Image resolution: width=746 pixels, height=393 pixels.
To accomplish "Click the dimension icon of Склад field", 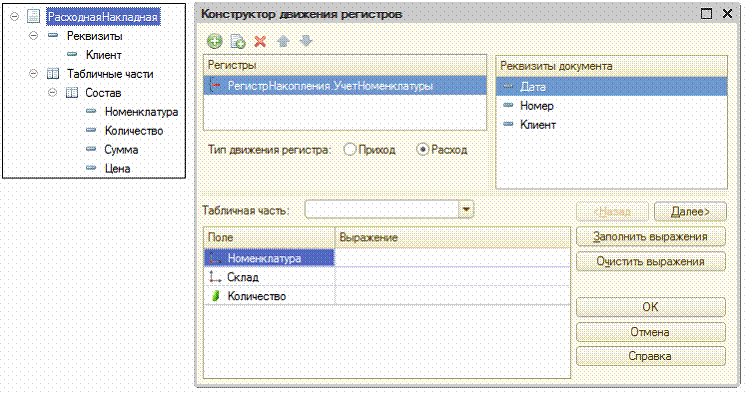I will pyautogui.click(x=216, y=277).
